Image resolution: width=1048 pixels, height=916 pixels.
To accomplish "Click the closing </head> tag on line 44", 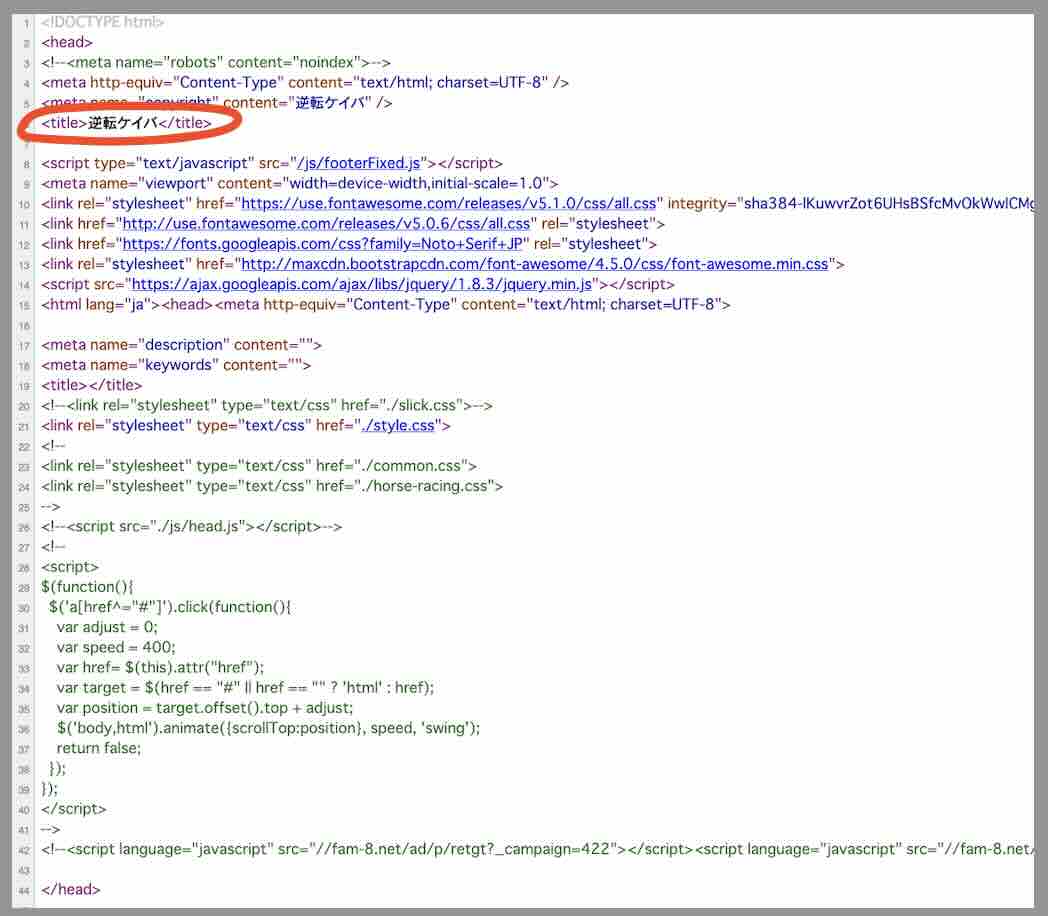I will click(71, 889).
